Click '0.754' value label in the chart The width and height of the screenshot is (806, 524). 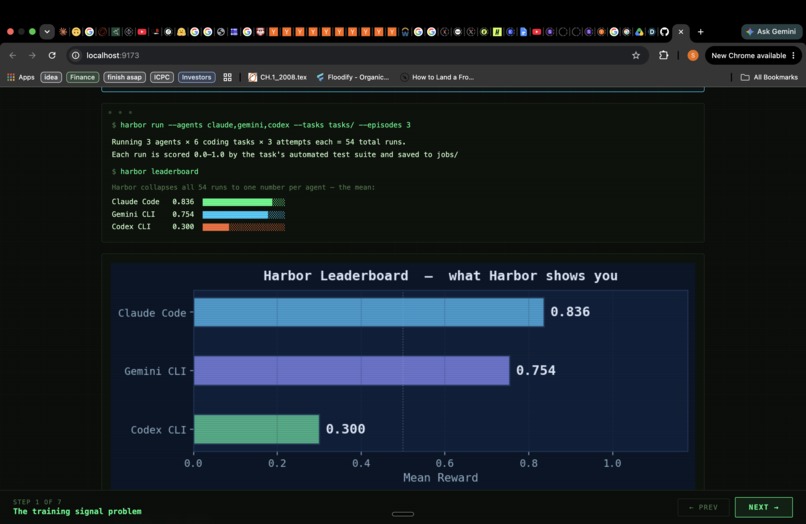[x=536, y=370]
